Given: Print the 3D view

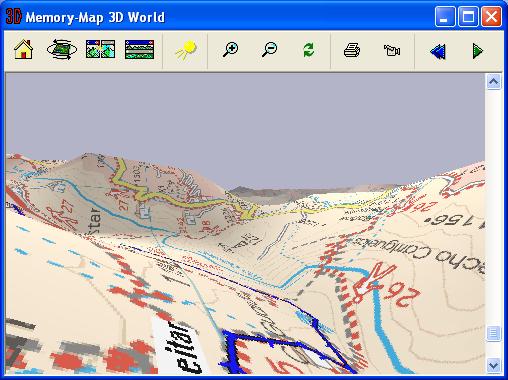Looking at the screenshot, I should pos(352,50).
